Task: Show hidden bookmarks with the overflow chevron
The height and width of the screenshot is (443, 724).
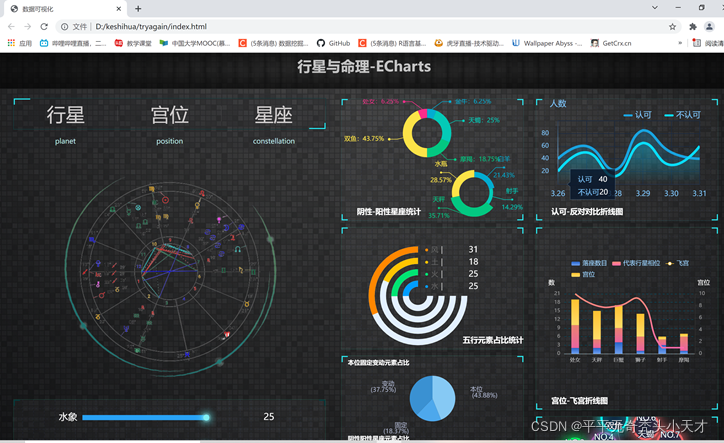Action: (x=680, y=43)
